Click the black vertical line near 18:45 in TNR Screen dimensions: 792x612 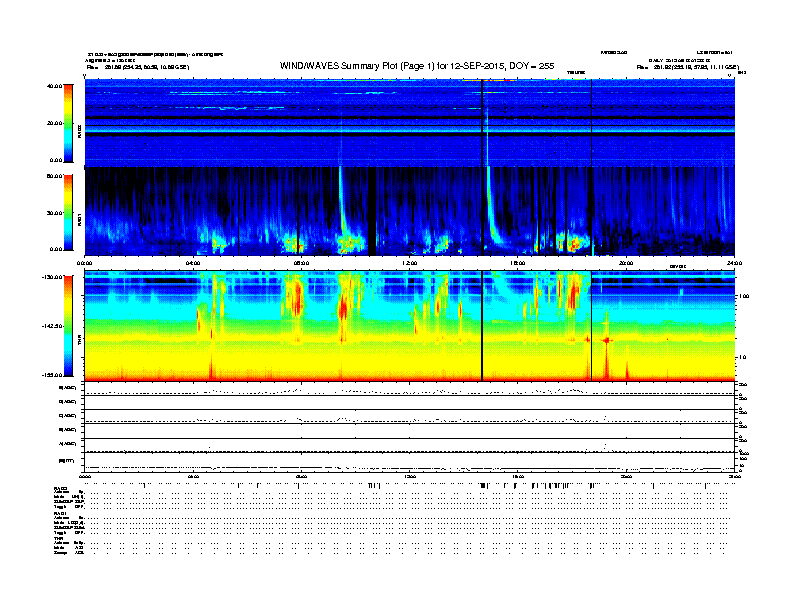click(591, 326)
